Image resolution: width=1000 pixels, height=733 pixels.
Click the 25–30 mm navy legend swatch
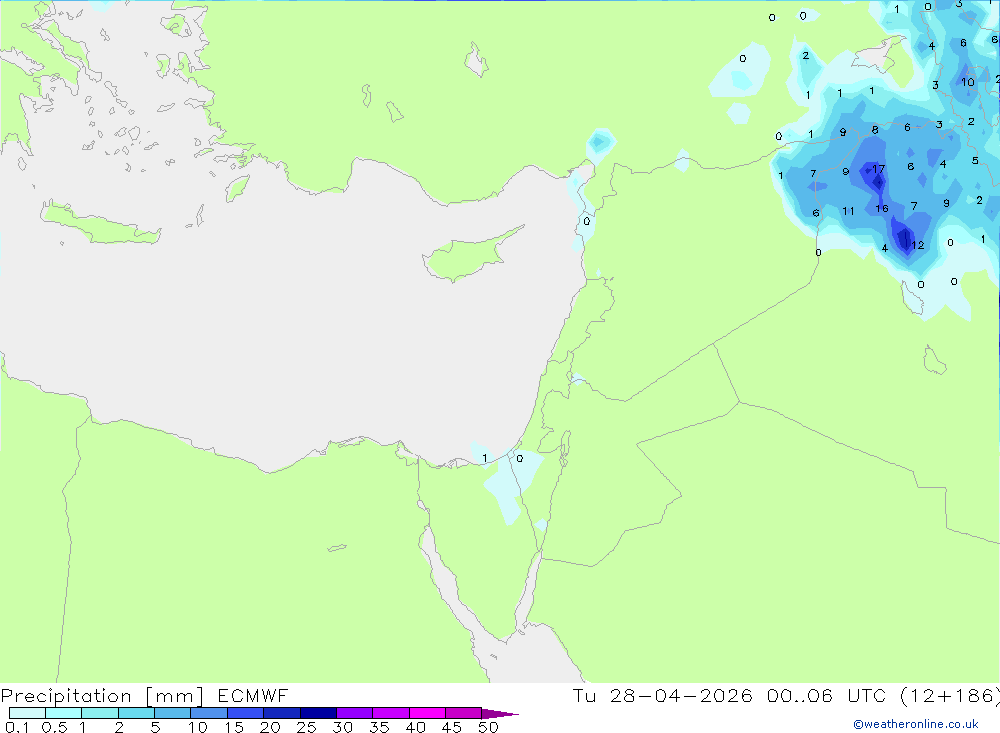click(x=318, y=713)
